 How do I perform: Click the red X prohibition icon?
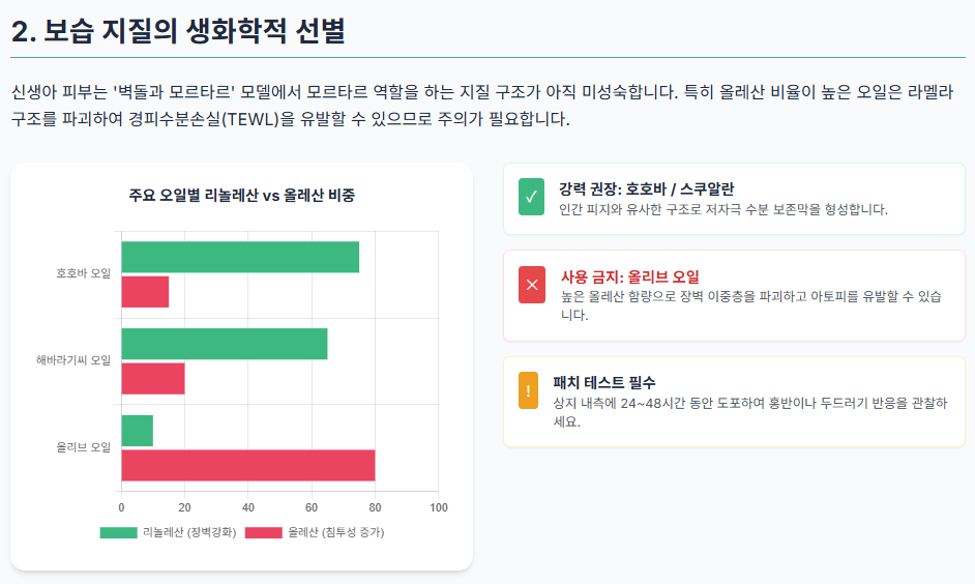(x=532, y=285)
